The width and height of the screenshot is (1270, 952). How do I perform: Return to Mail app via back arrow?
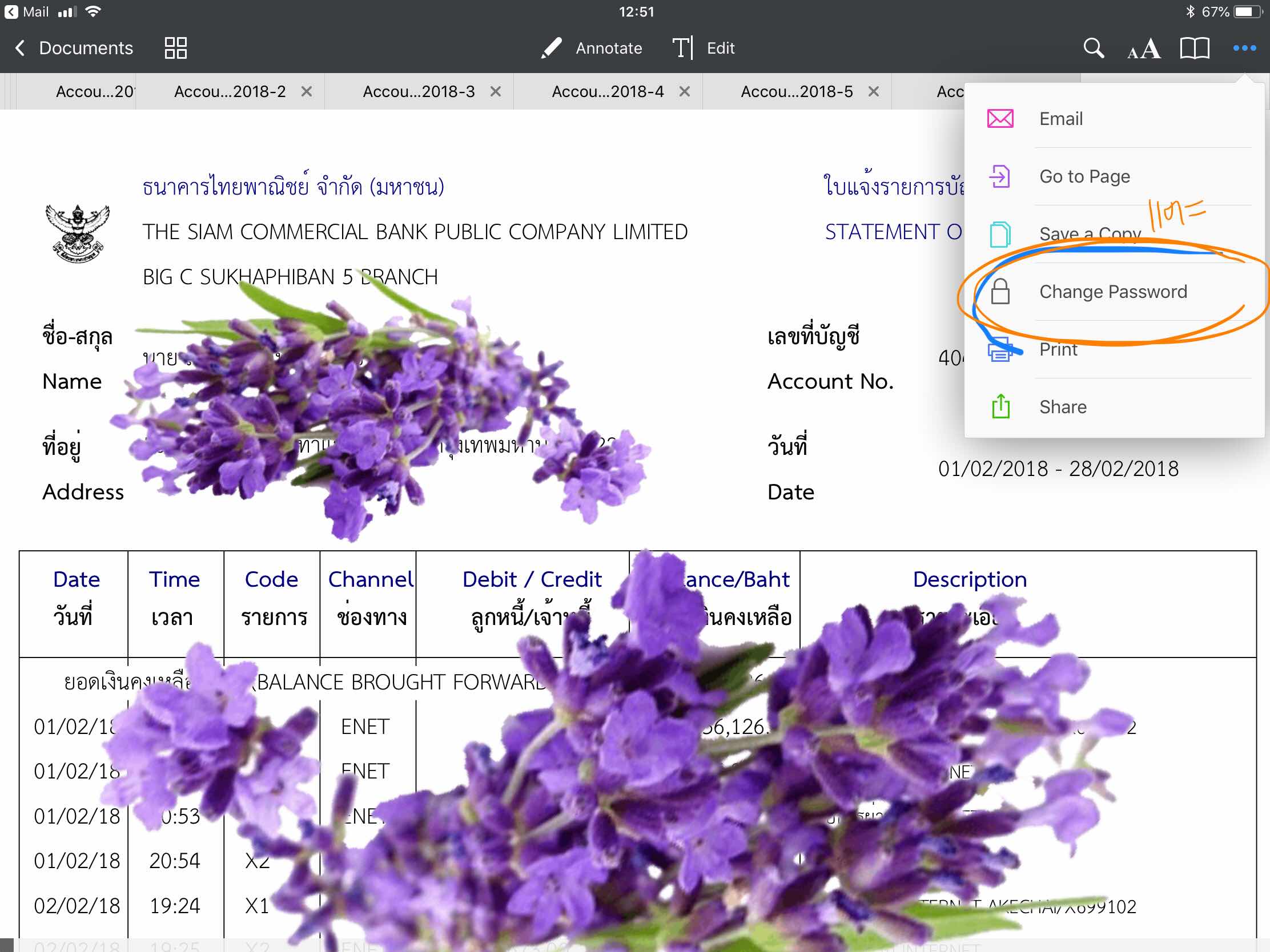coord(26,11)
